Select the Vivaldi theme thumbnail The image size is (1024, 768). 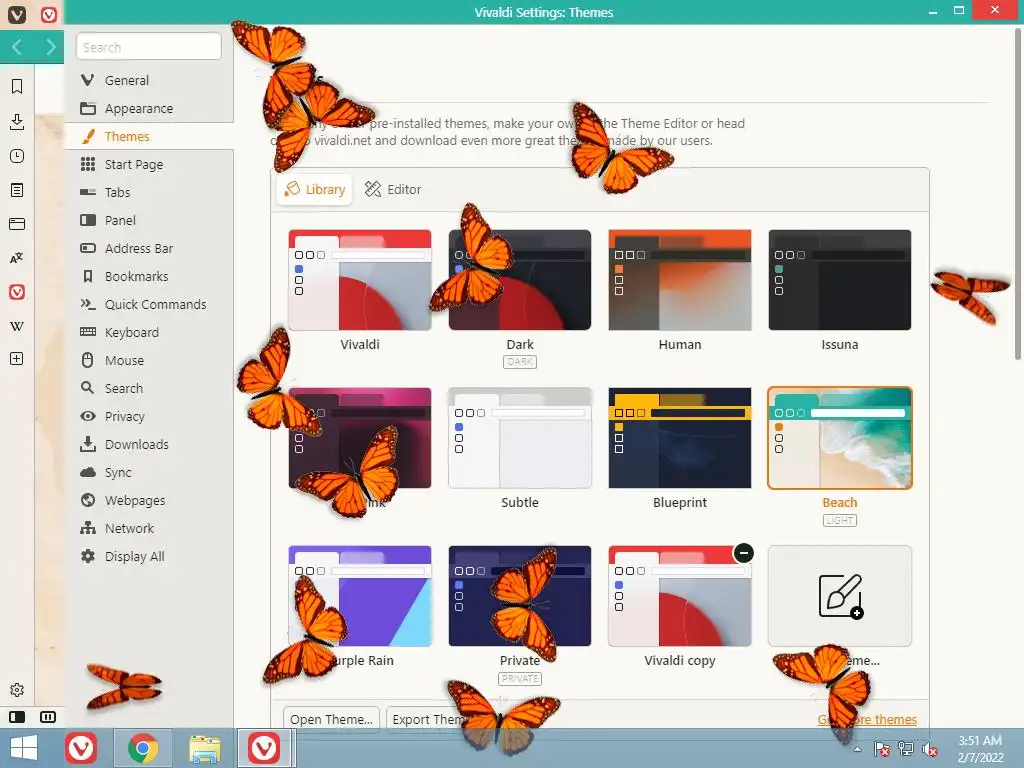pyautogui.click(x=360, y=280)
